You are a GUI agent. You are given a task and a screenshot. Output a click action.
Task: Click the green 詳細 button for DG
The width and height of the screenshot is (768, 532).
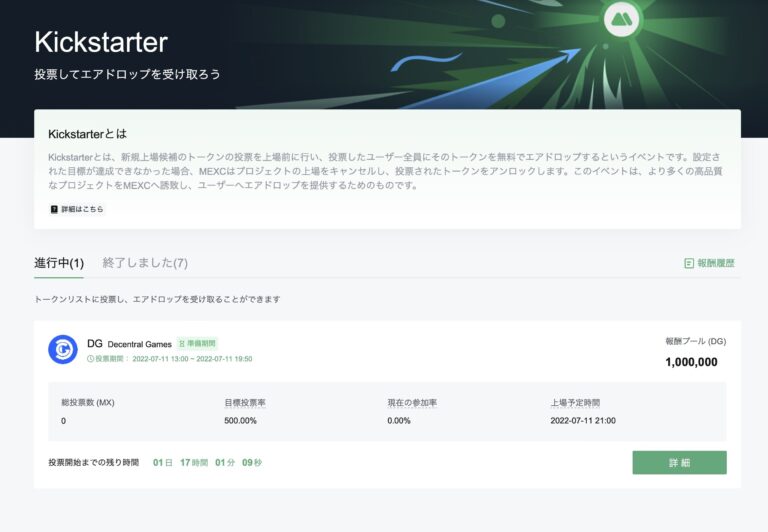[x=679, y=462]
